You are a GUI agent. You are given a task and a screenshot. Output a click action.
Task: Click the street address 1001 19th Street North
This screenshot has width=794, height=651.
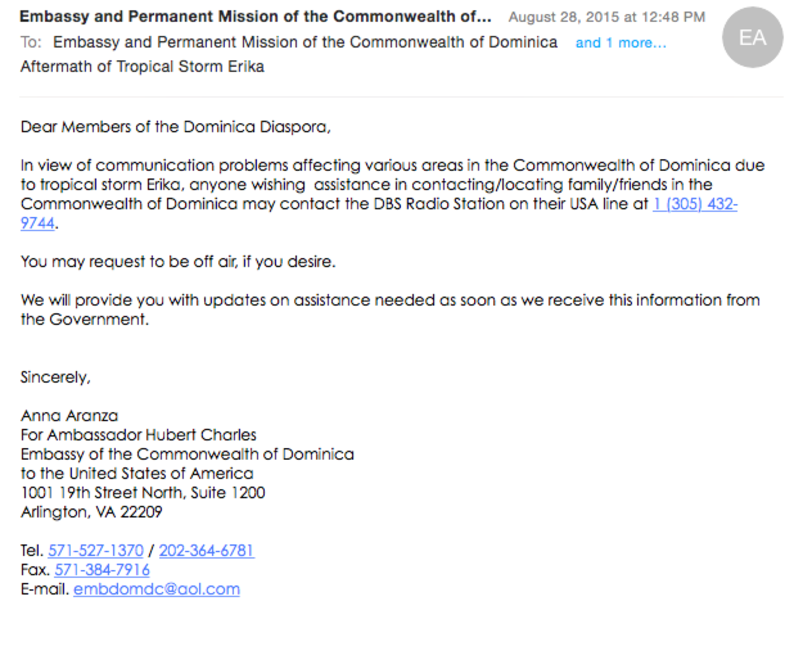(x=143, y=492)
